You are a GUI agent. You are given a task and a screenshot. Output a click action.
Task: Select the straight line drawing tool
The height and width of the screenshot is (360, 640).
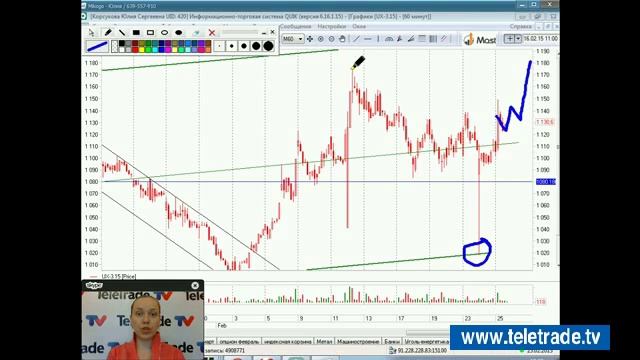click(122, 33)
